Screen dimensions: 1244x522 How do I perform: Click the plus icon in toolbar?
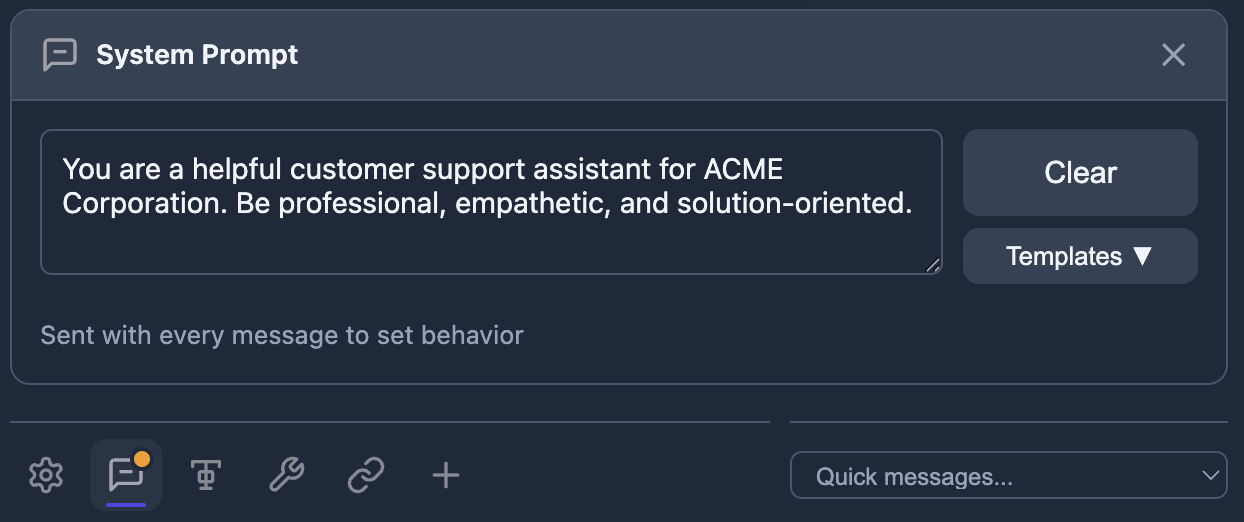[446, 476]
